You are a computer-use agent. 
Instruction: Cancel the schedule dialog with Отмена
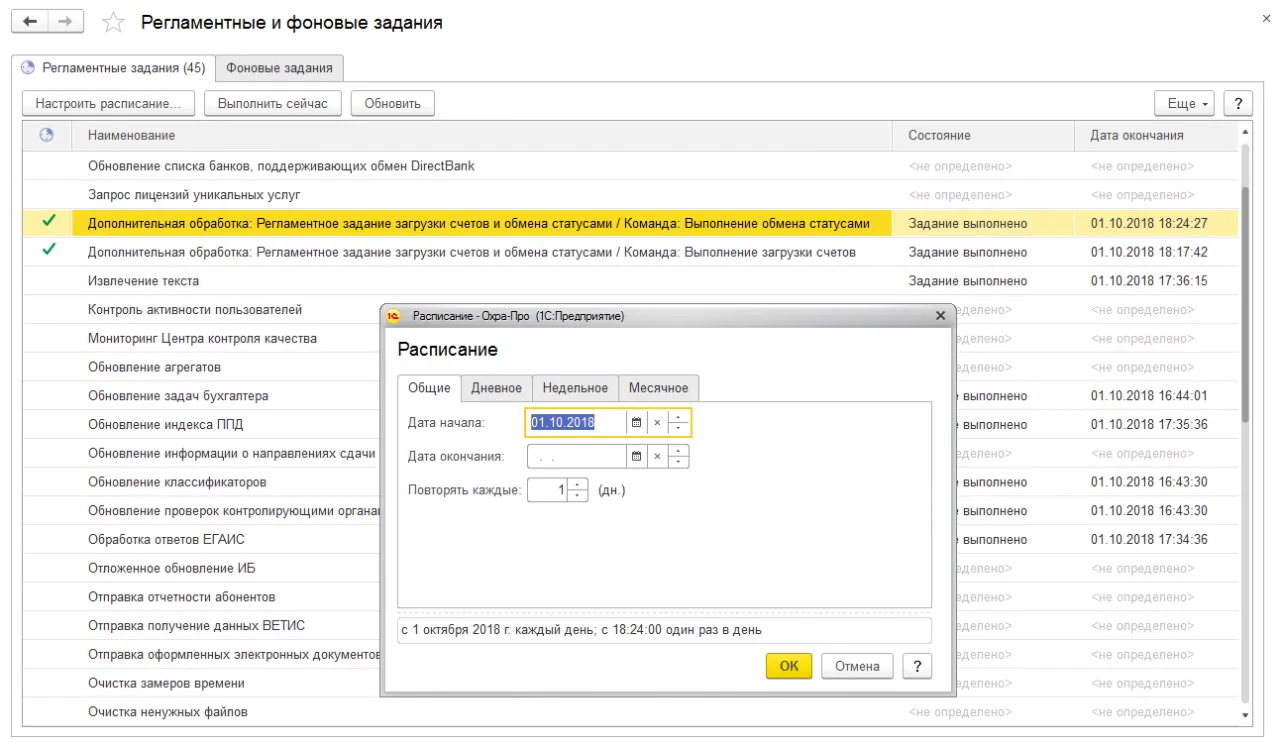point(857,666)
